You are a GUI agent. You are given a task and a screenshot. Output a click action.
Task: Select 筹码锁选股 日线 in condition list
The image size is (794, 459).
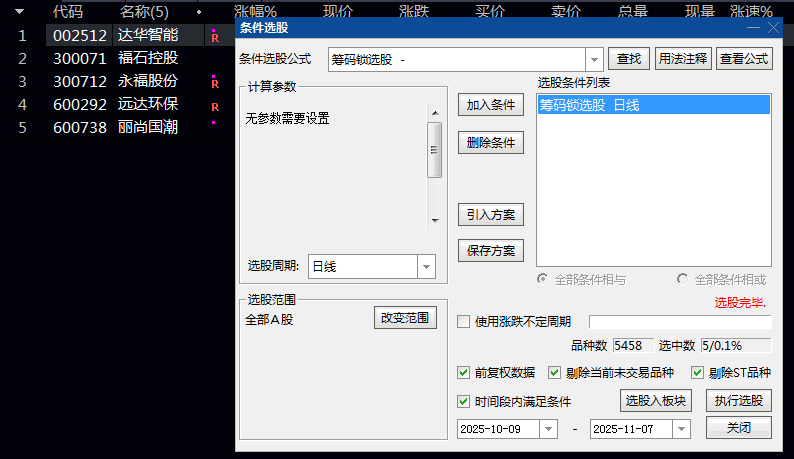tap(654, 105)
